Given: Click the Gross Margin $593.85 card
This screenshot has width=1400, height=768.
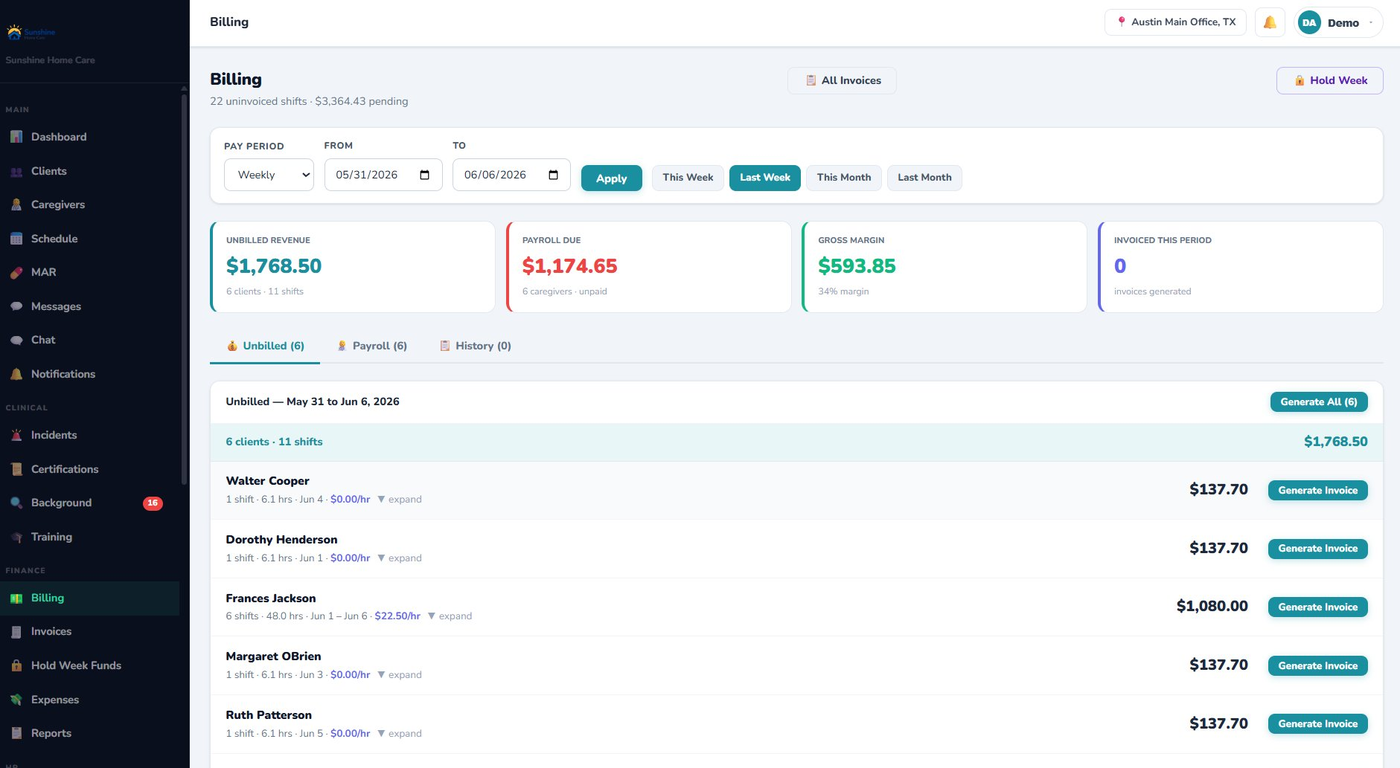Looking at the screenshot, I should (x=944, y=267).
